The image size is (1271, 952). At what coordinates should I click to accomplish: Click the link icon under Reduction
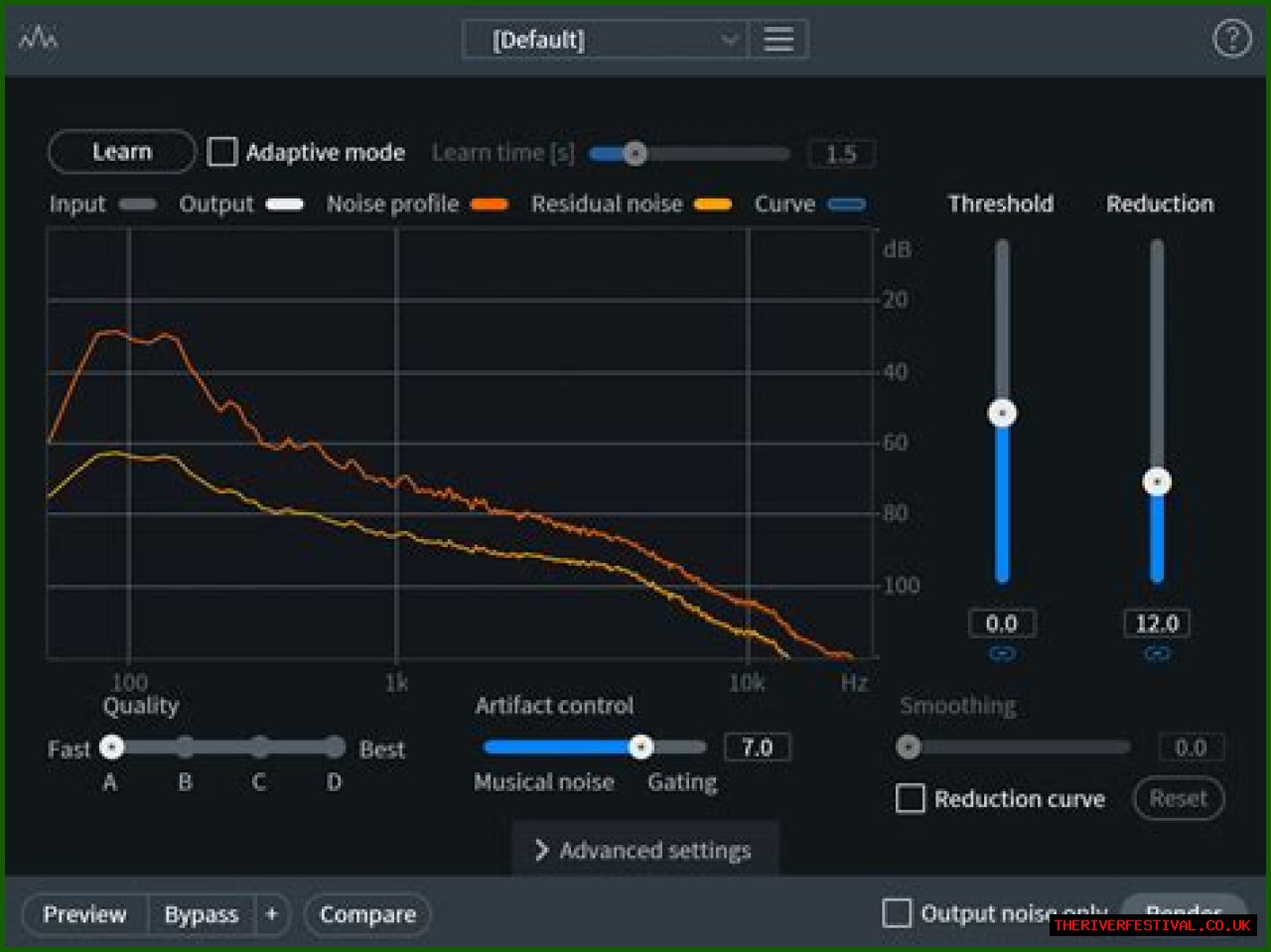pos(1157,654)
